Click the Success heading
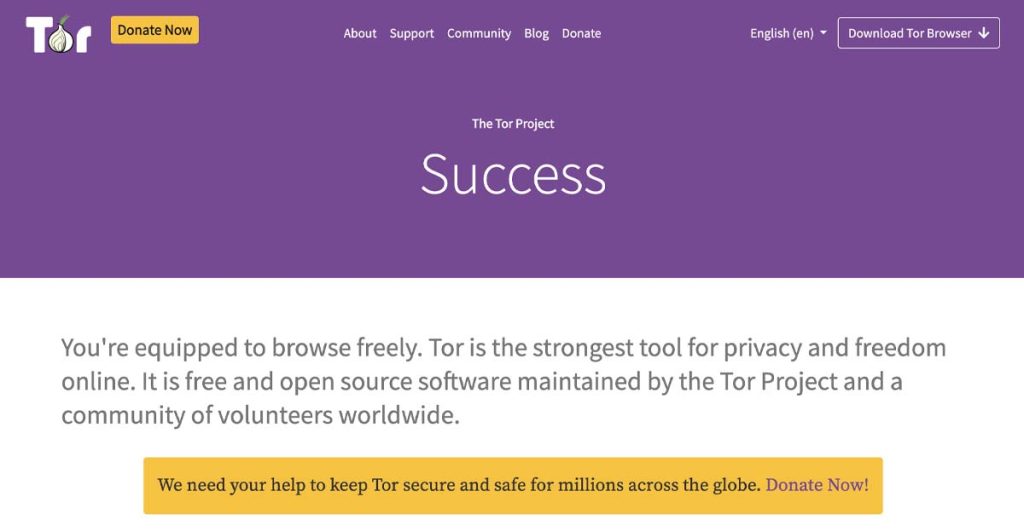 coord(513,174)
